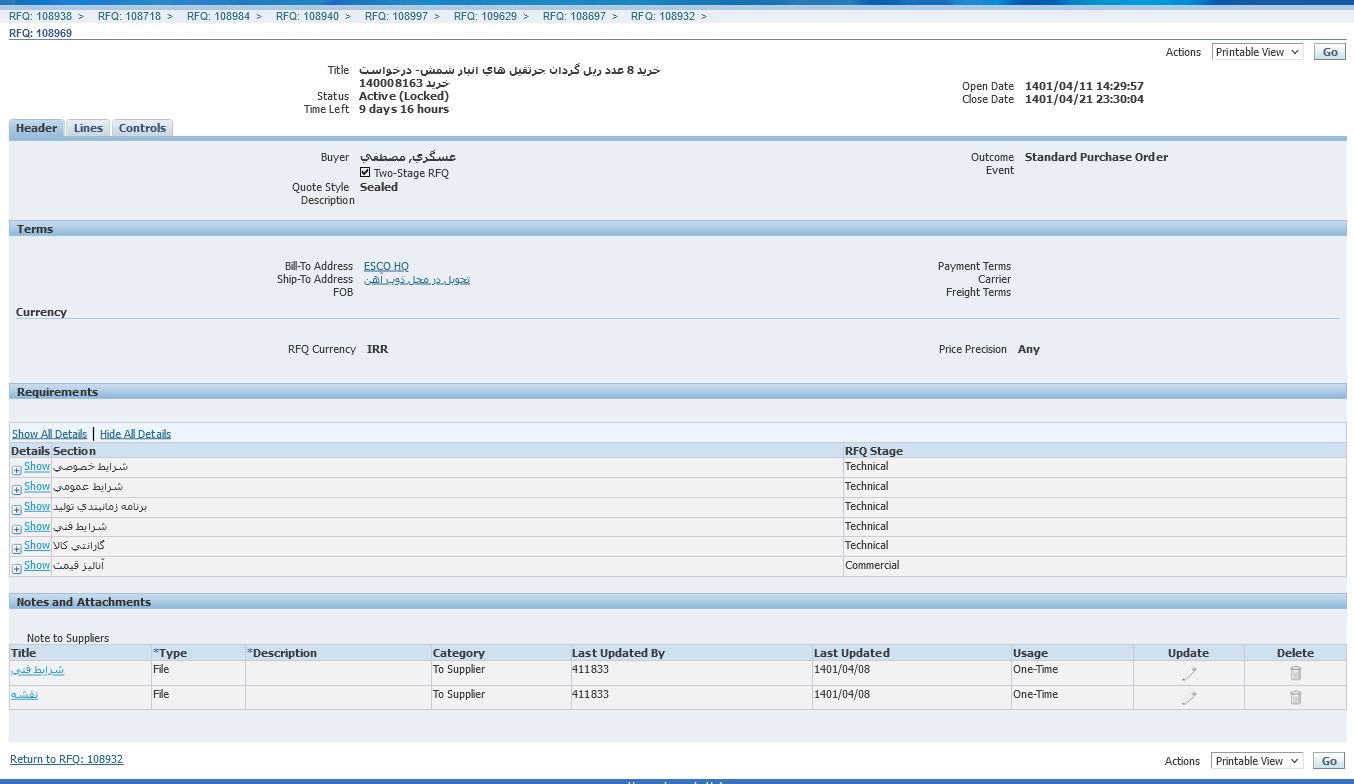Expand plus icon for شرايط خصوصي section
The width and height of the screenshot is (1354, 784).
click(17, 470)
